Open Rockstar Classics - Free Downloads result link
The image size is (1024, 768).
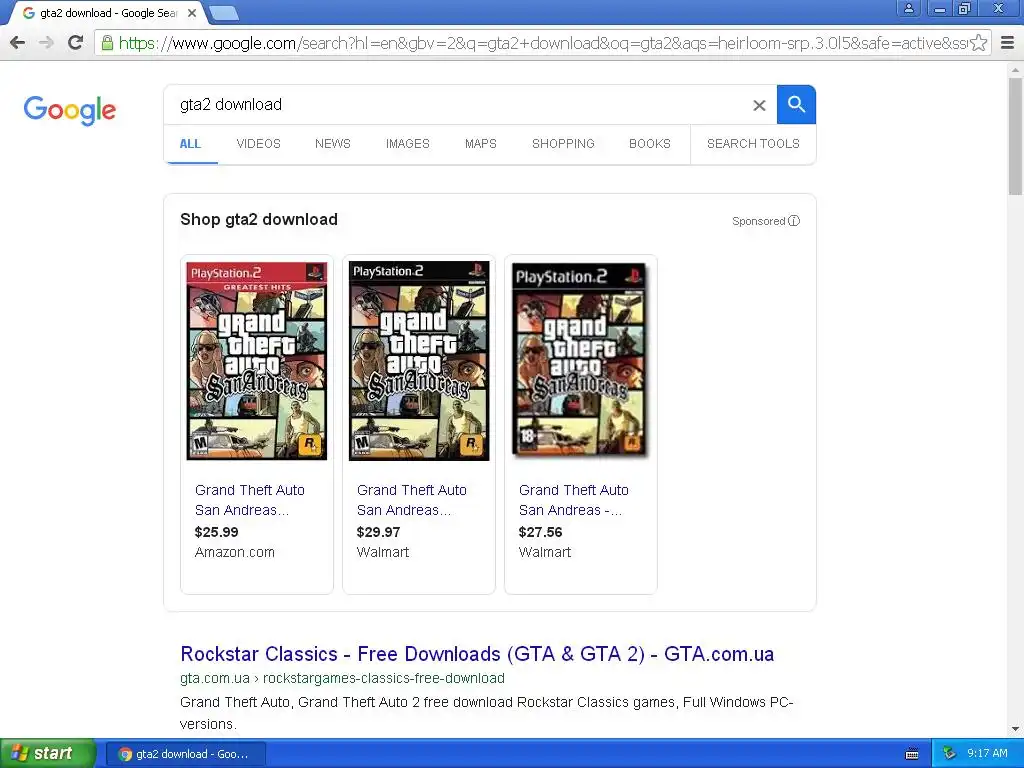[477, 654]
